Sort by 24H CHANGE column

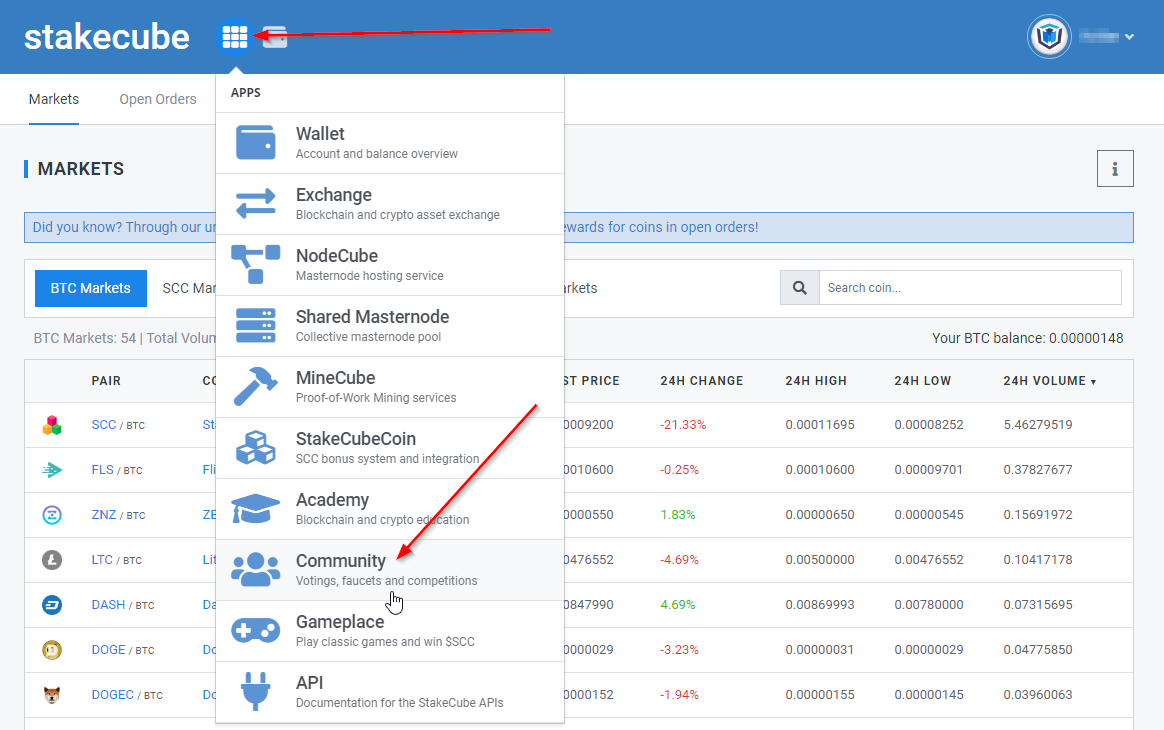click(702, 381)
